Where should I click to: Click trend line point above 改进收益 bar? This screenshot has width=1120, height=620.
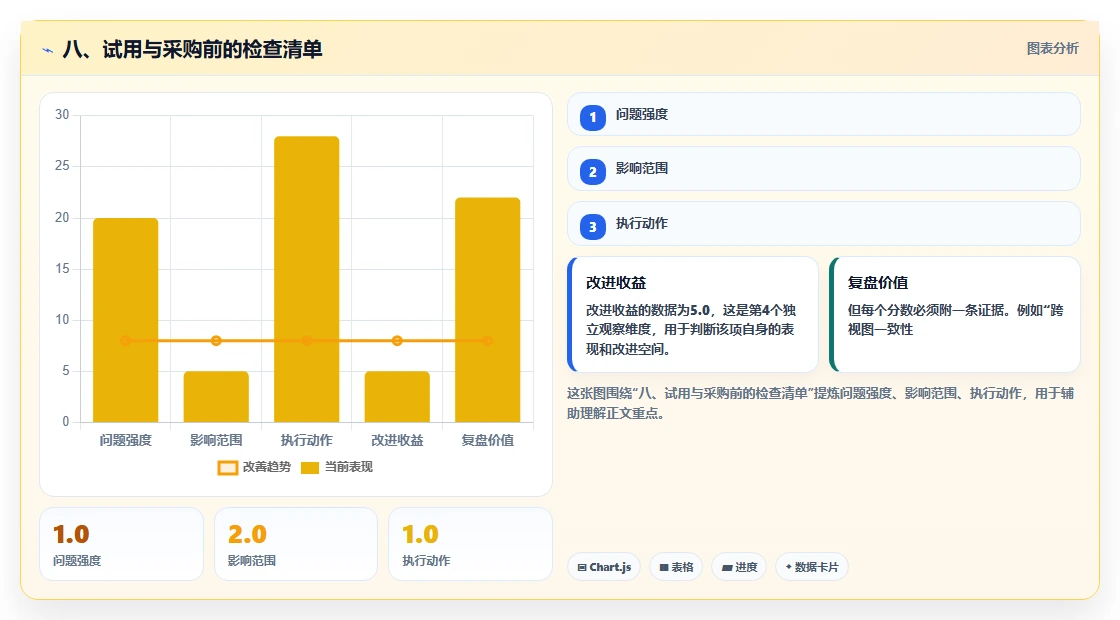(397, 341)
